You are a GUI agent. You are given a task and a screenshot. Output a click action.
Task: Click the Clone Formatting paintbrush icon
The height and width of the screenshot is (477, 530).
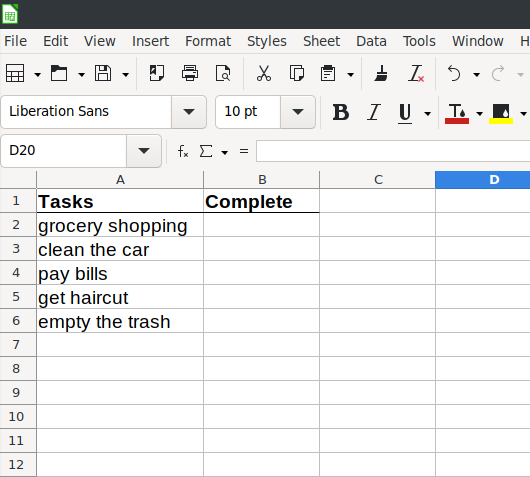click(381, 73)
